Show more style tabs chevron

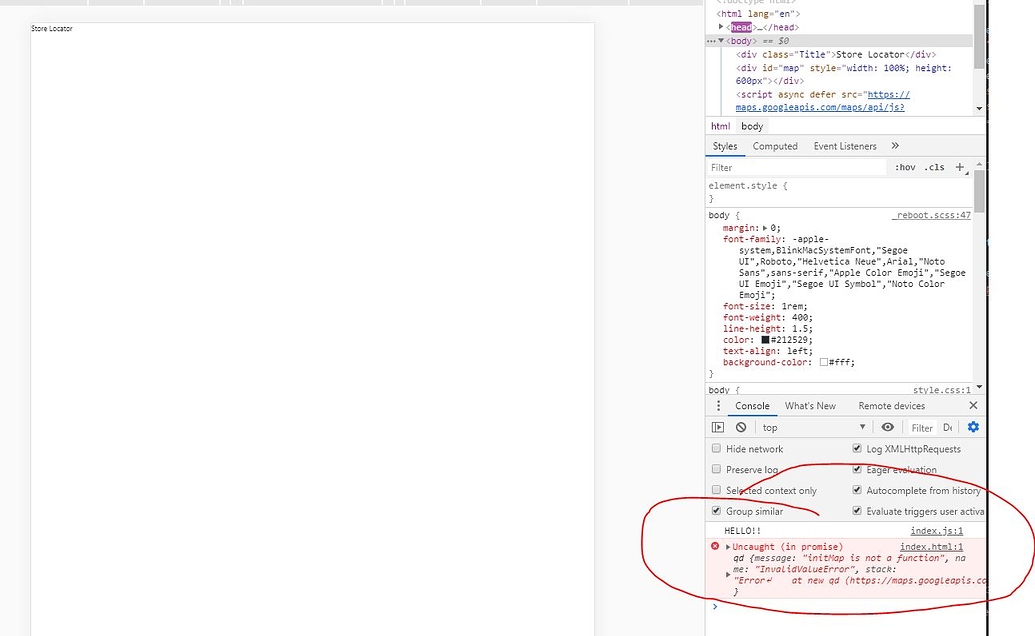pos(895,146)
